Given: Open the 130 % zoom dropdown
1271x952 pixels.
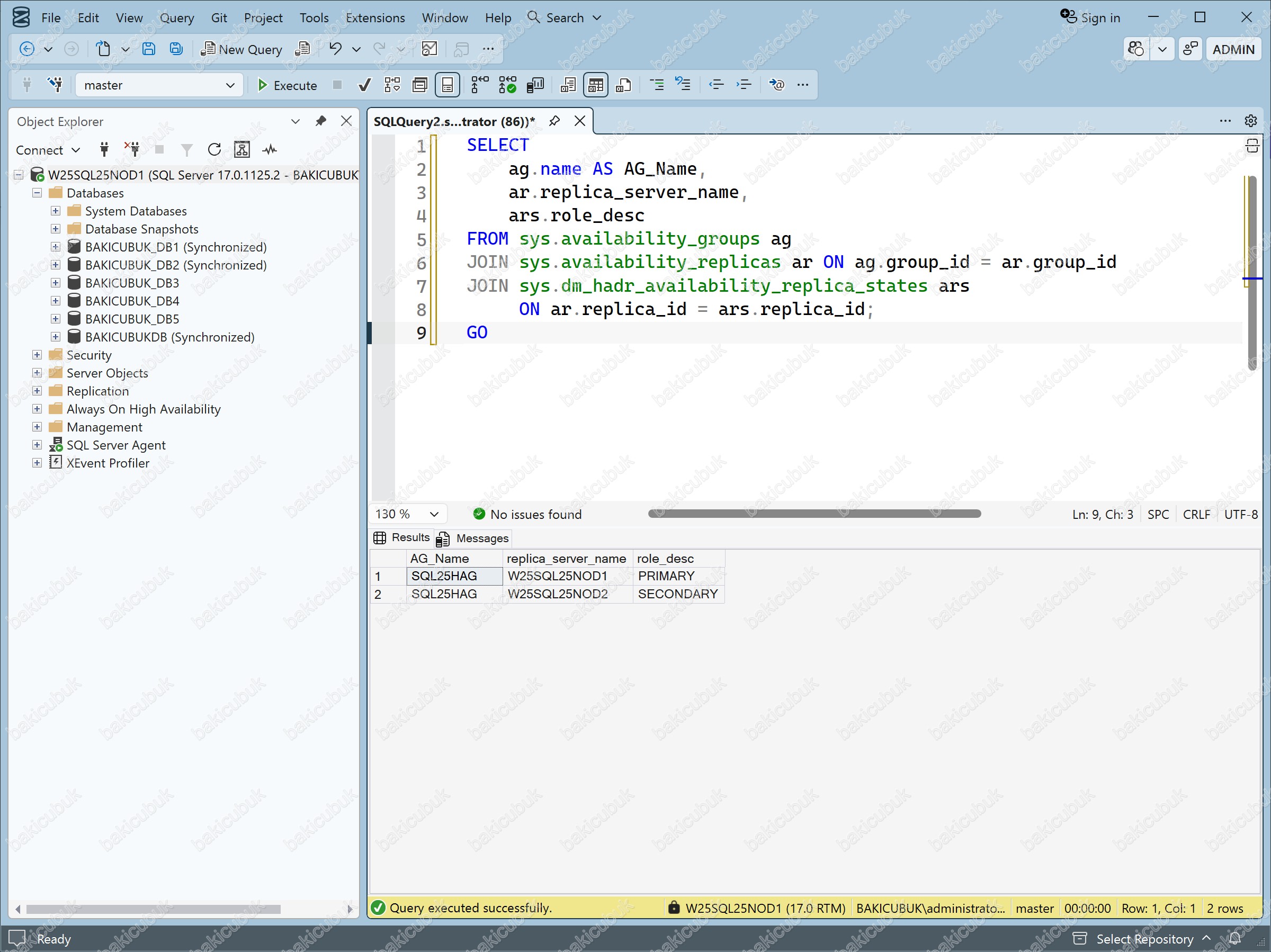Looking at the screenshot, I should click(x=407, y=514).
